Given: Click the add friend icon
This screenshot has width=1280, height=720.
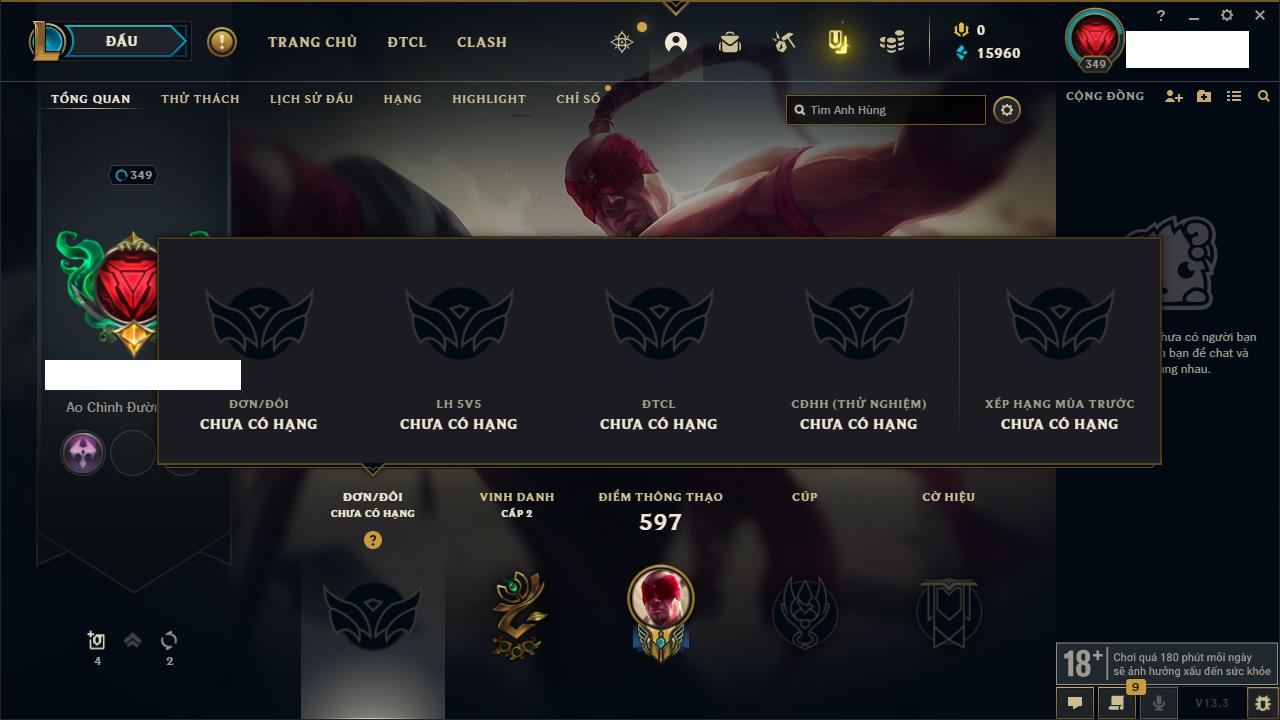Looking at the screenshot, I should pyautogui.click(x=1174, y=97).
